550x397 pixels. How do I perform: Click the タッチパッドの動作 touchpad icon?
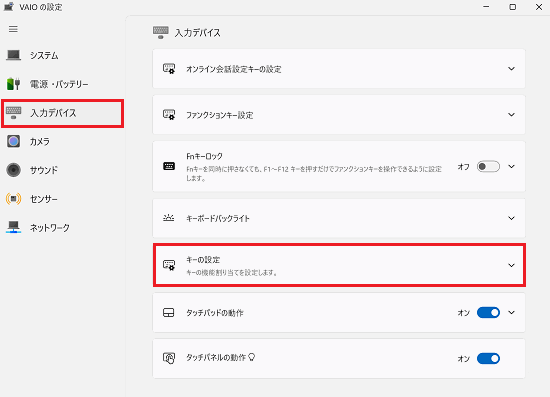pos(169,312)
